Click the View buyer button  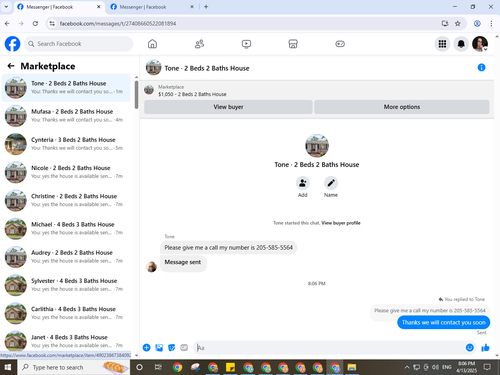[228, 107]
